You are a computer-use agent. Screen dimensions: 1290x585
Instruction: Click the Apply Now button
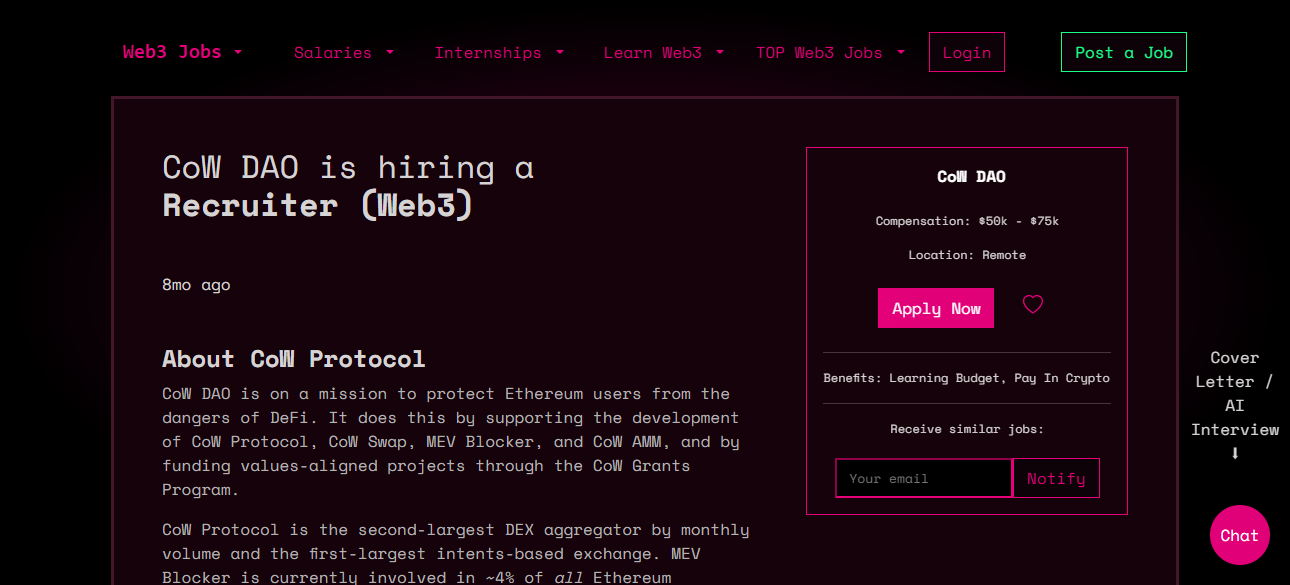point(936,308)
